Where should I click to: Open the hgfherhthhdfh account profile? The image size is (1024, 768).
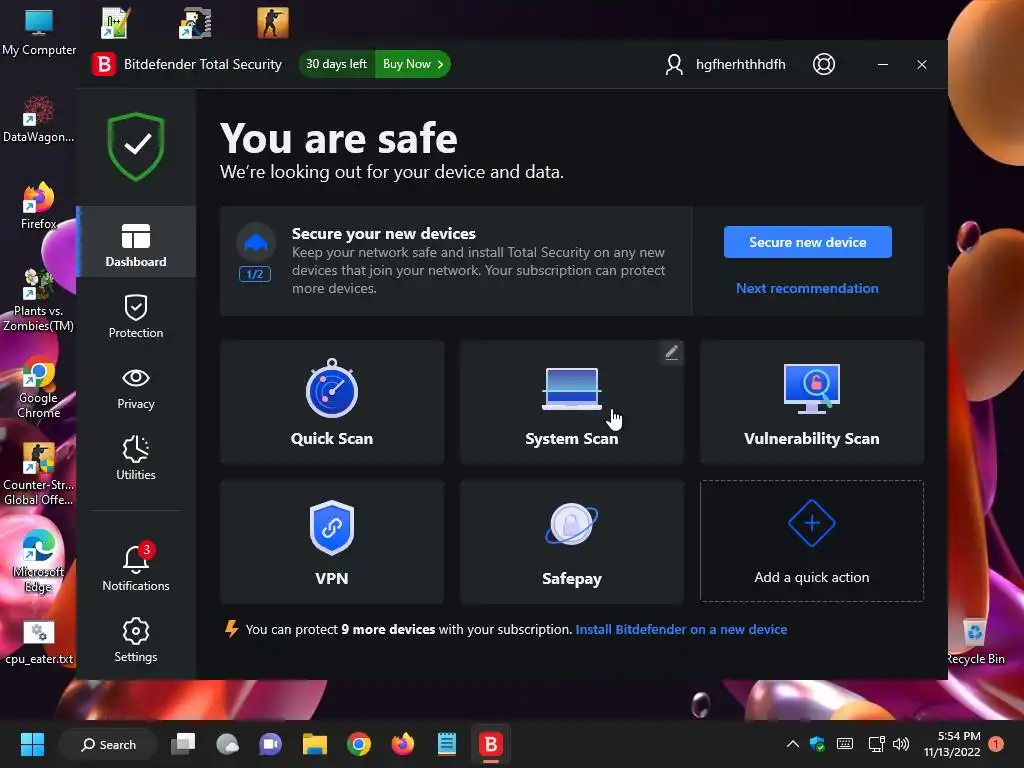pyautogui.click(x=725, y=64)
